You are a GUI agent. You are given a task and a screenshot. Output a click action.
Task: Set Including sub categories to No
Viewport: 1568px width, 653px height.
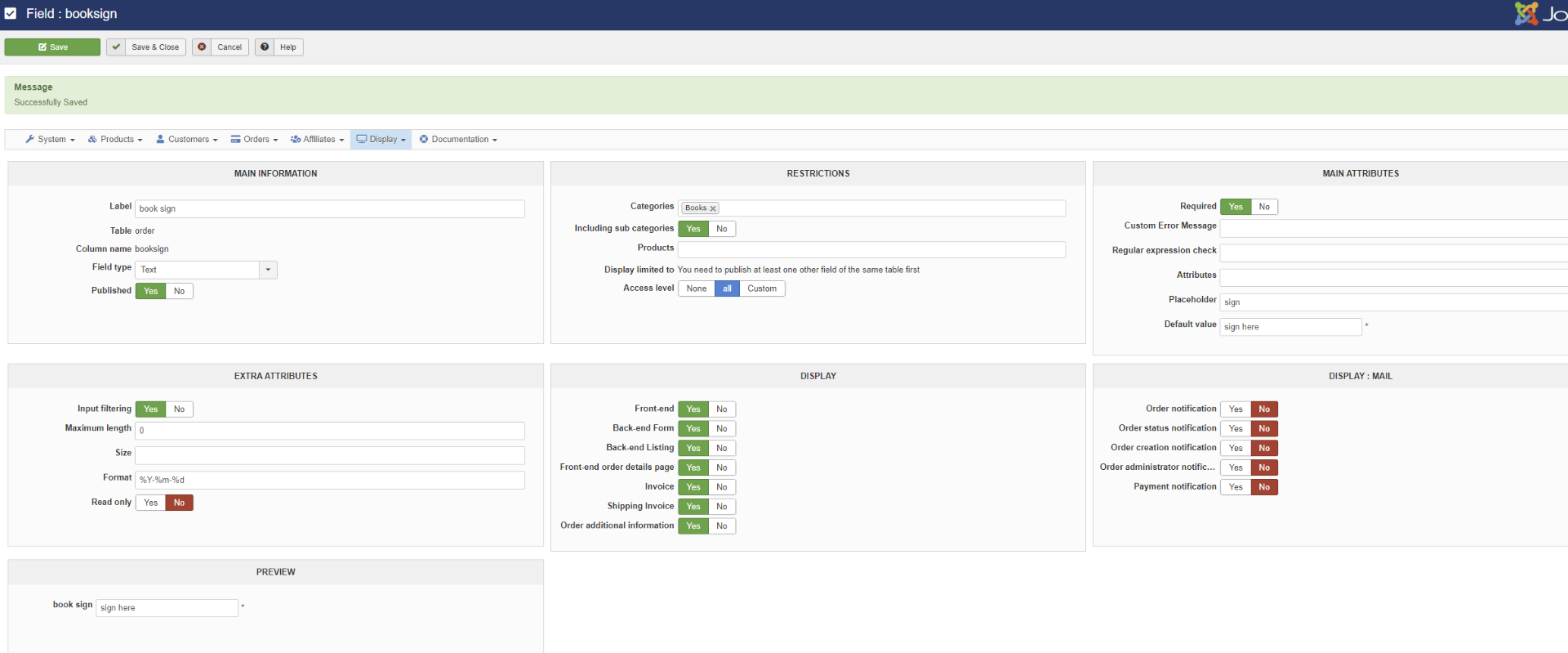(722, 229)
